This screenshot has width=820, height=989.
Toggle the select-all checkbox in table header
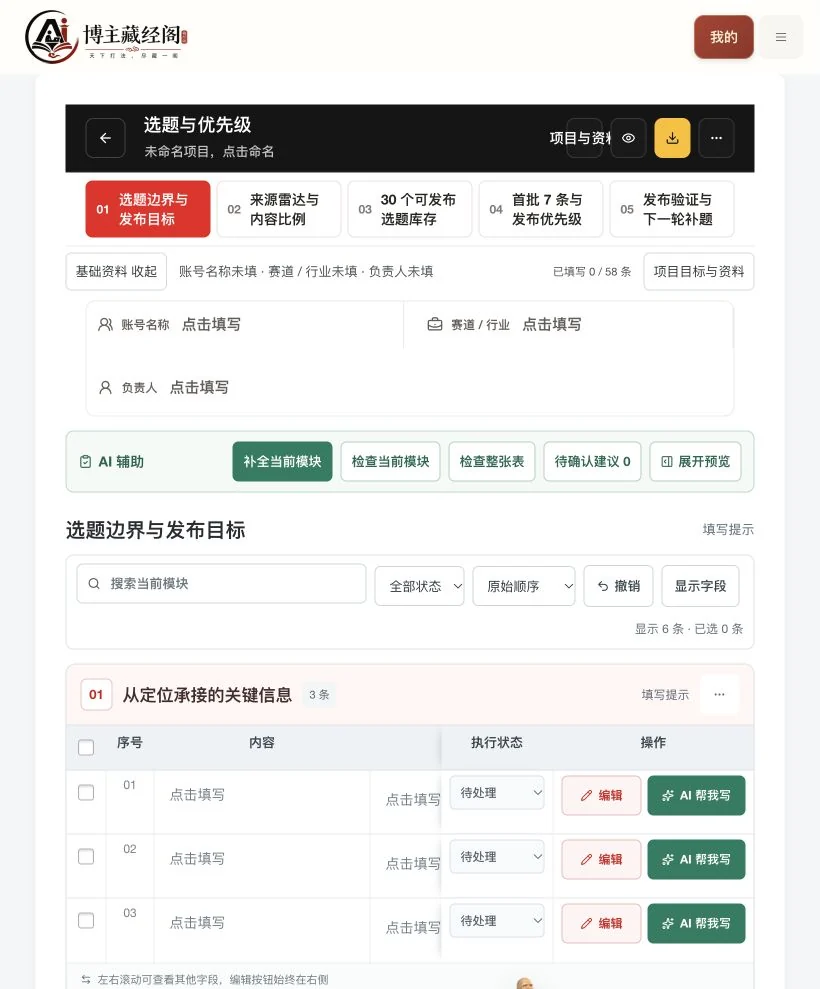coord(86,747)
